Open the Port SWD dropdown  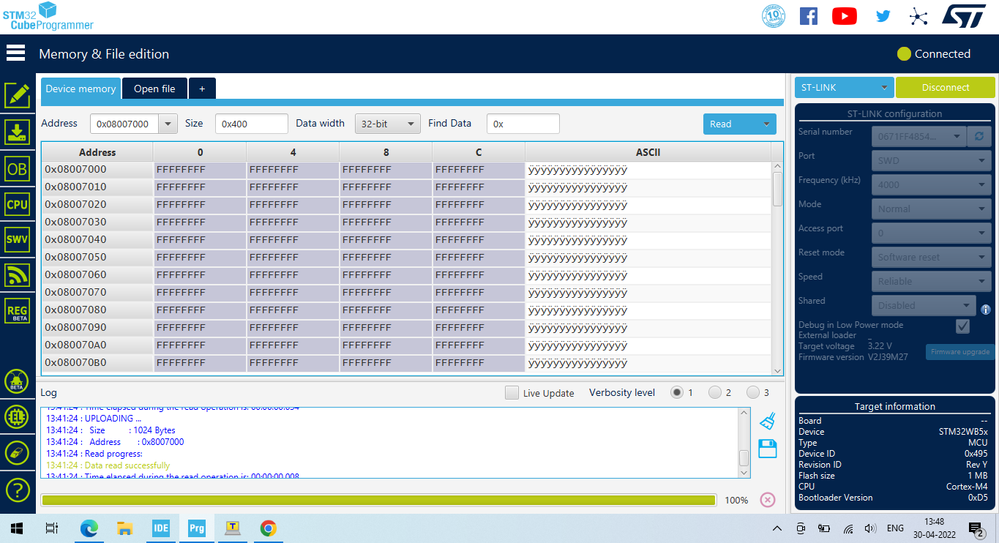click(x=931, y=161)
